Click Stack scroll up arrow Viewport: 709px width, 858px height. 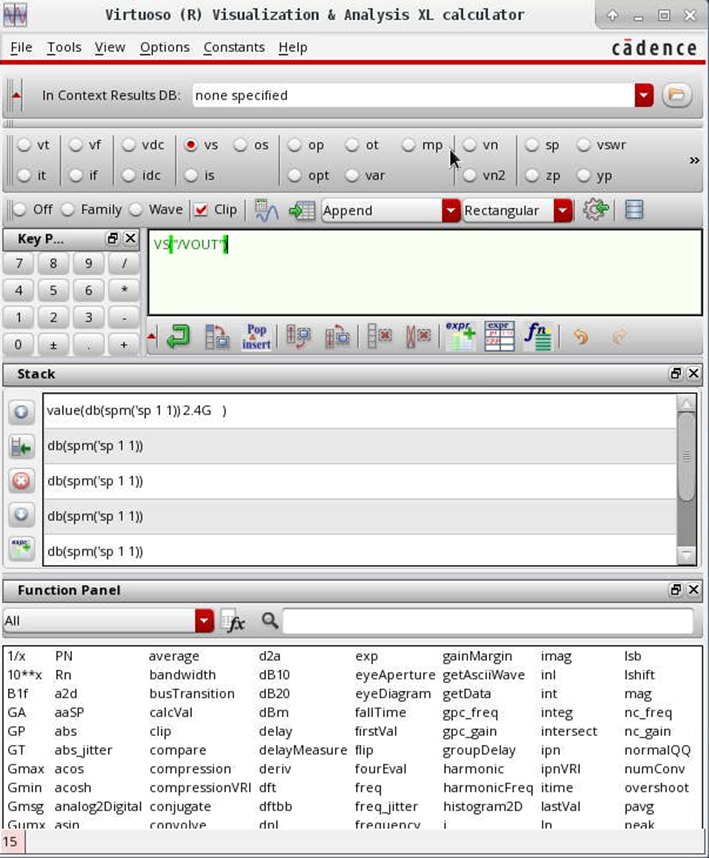click(x=686, y=403)
